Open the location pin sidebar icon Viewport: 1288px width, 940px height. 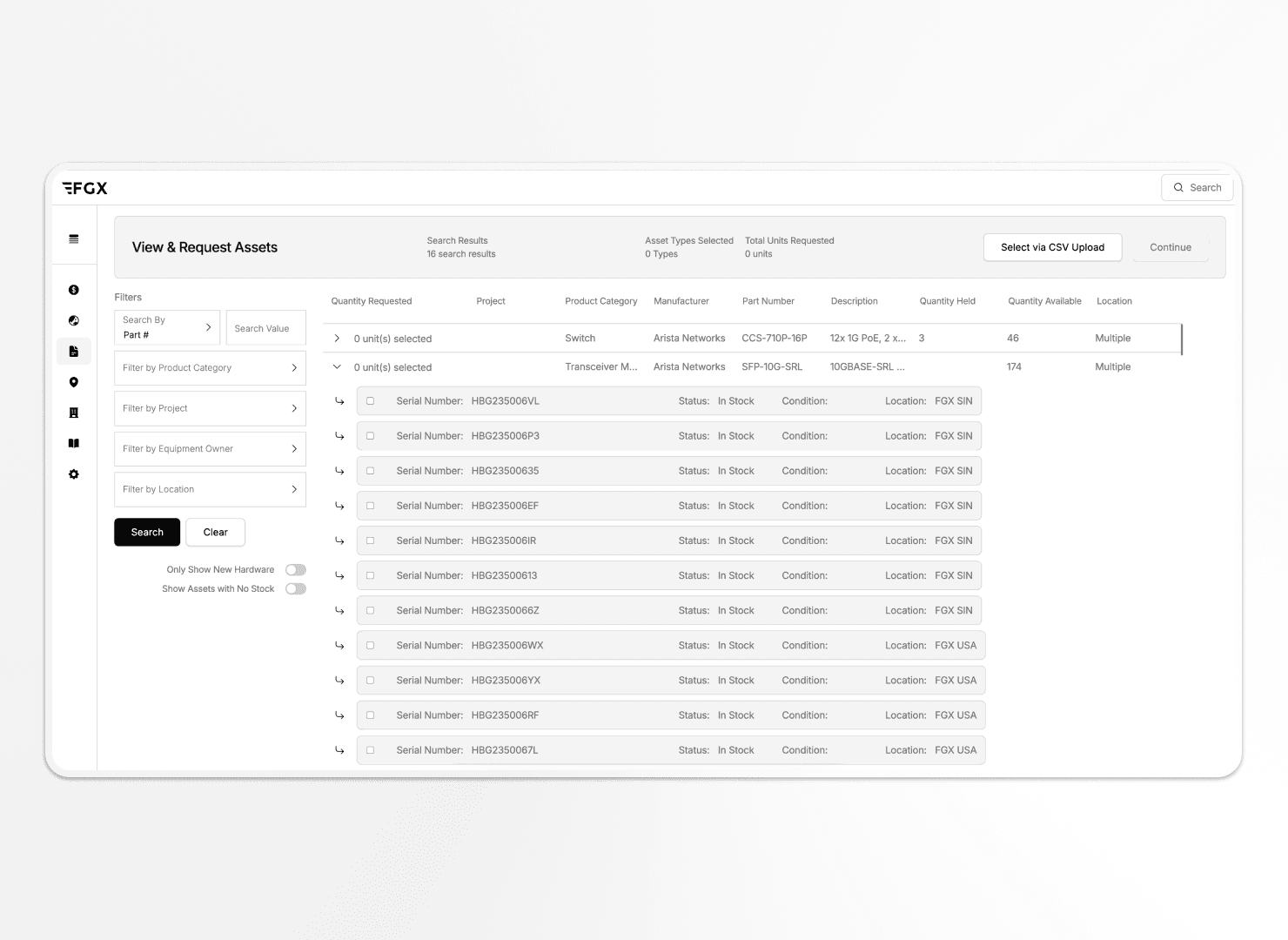(74, 382)
